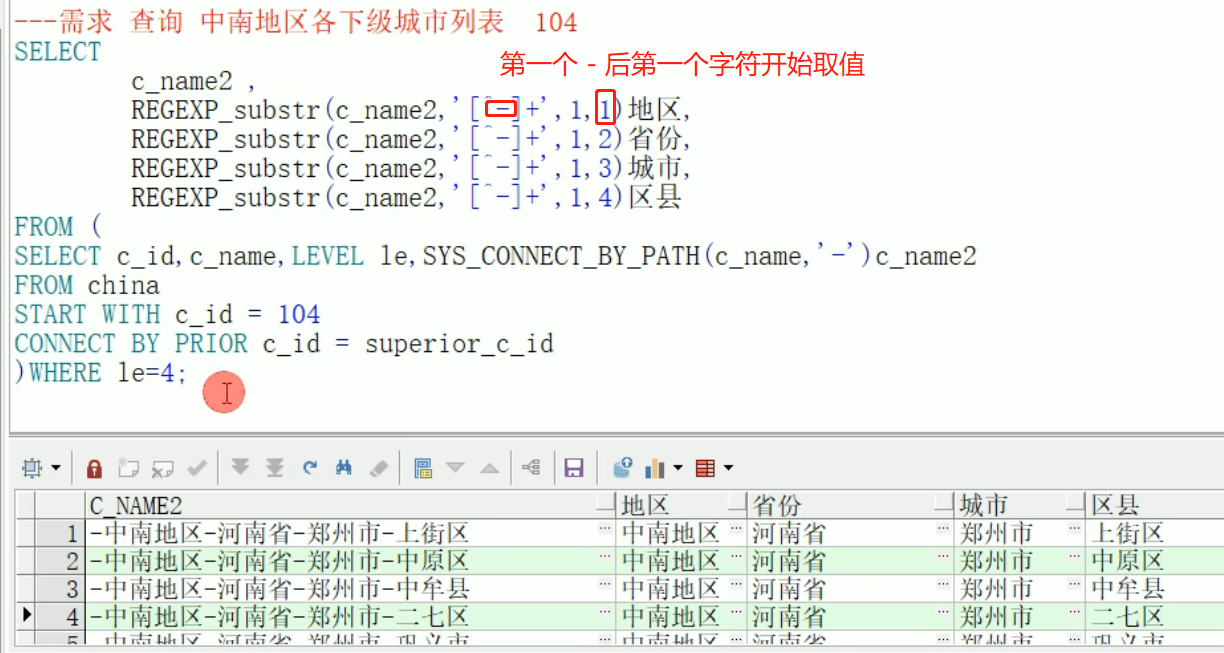Click the fetch last page icon

coord(275,467)
